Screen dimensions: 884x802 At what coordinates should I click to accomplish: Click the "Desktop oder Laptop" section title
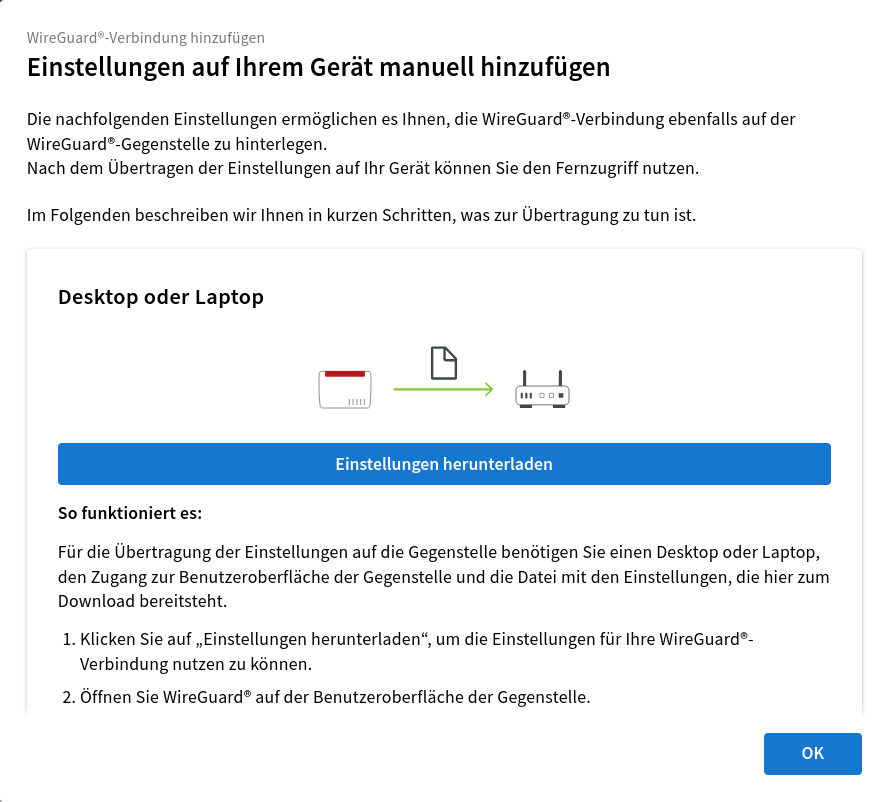pyautogui.click(x=161, y=297)
